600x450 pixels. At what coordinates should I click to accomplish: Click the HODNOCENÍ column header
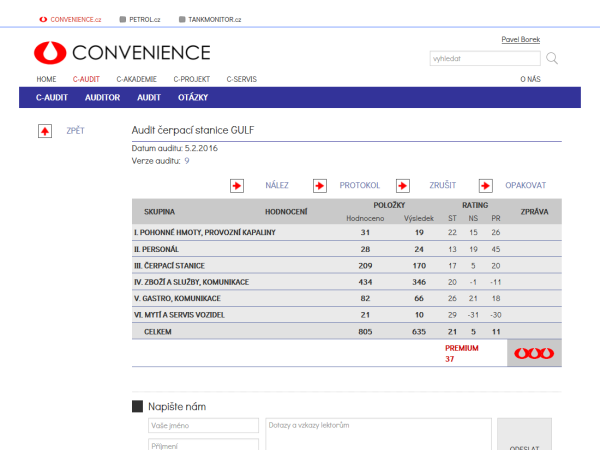pos(286,212)
